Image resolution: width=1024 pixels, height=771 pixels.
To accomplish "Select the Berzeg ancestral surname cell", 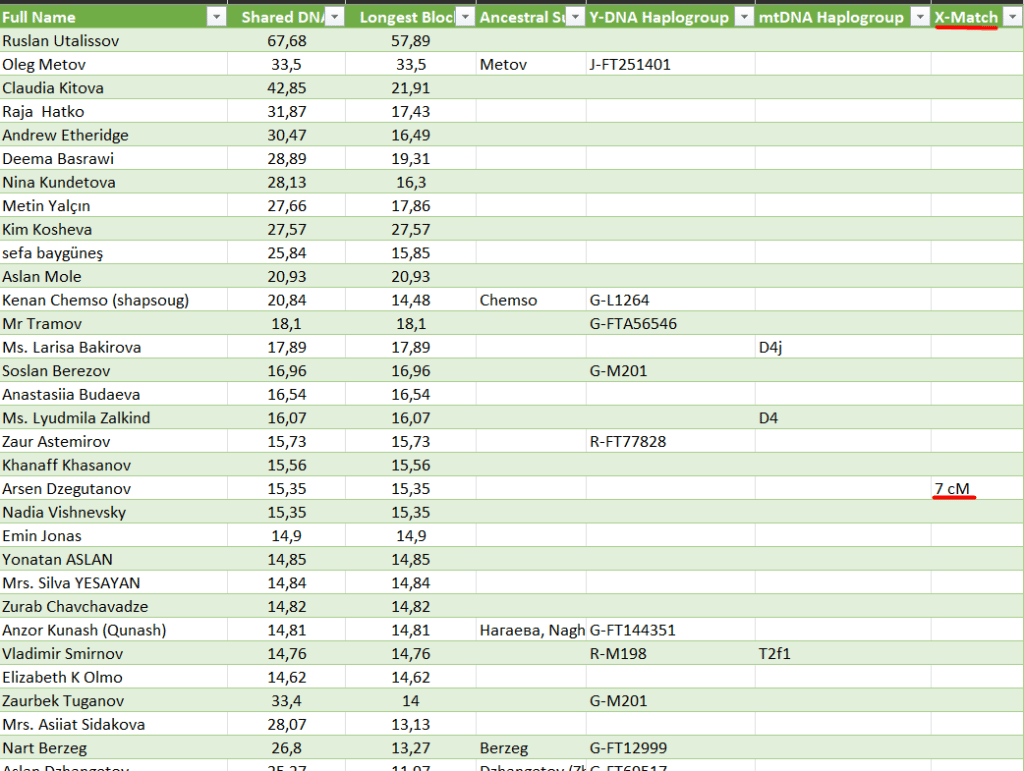I will point(503,748).
